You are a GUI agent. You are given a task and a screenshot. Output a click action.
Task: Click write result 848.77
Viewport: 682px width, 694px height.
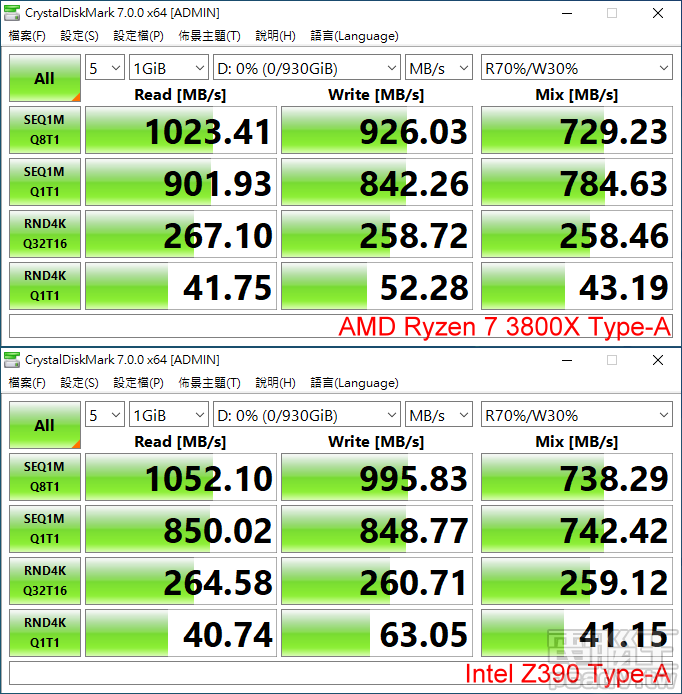tap(377, 529)
